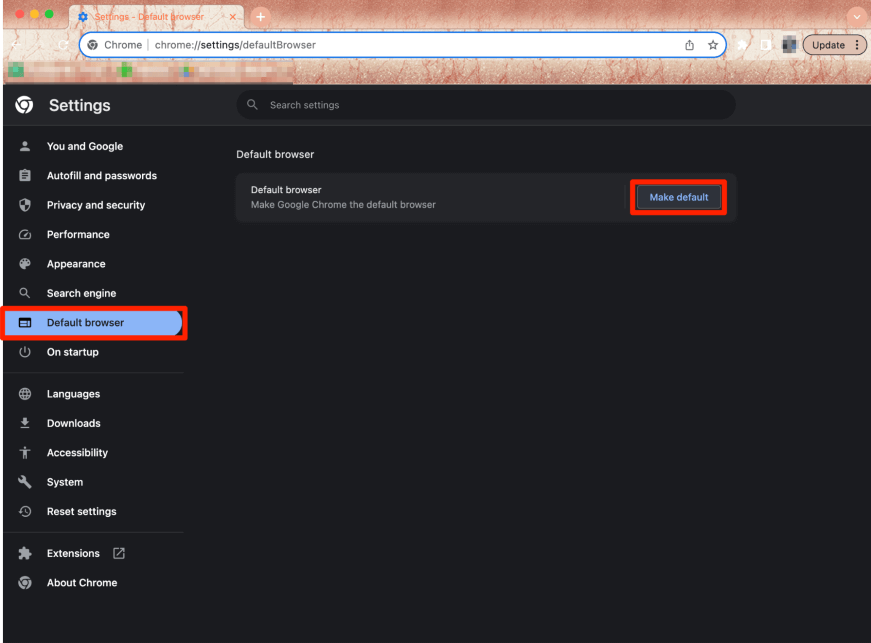
Task: Close the Settings tab
Action: tap(233, 17)
